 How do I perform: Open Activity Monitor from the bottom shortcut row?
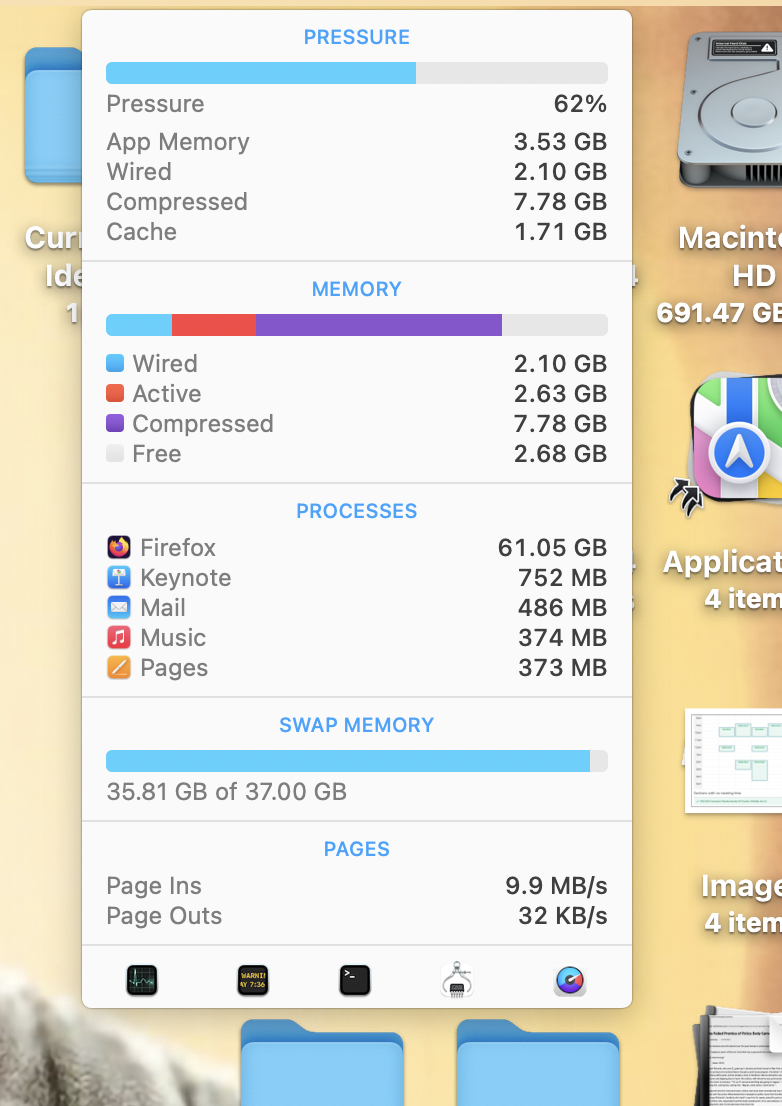141,981
